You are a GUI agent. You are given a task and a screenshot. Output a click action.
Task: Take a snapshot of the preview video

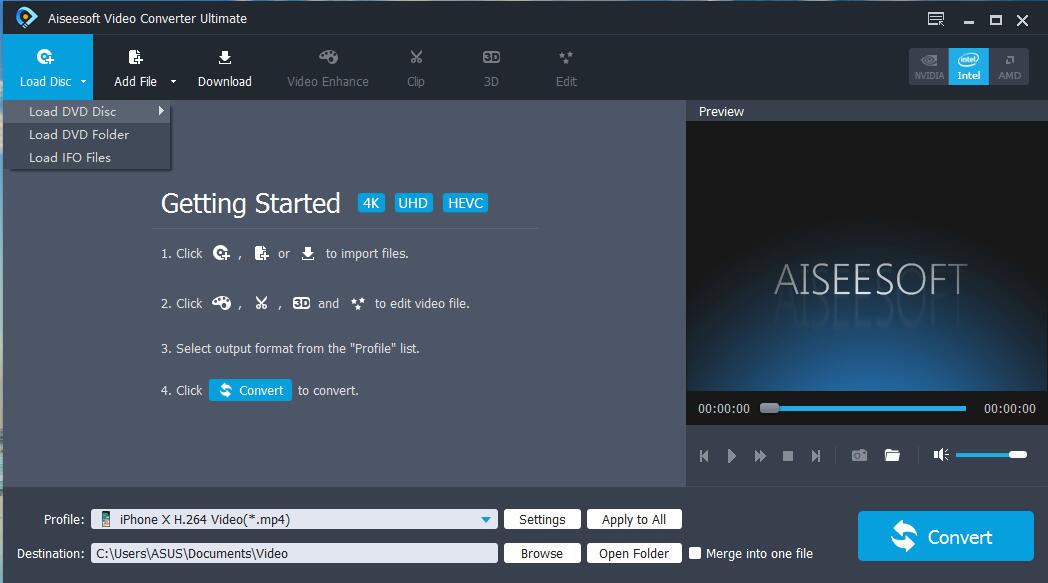coord(858,455)
